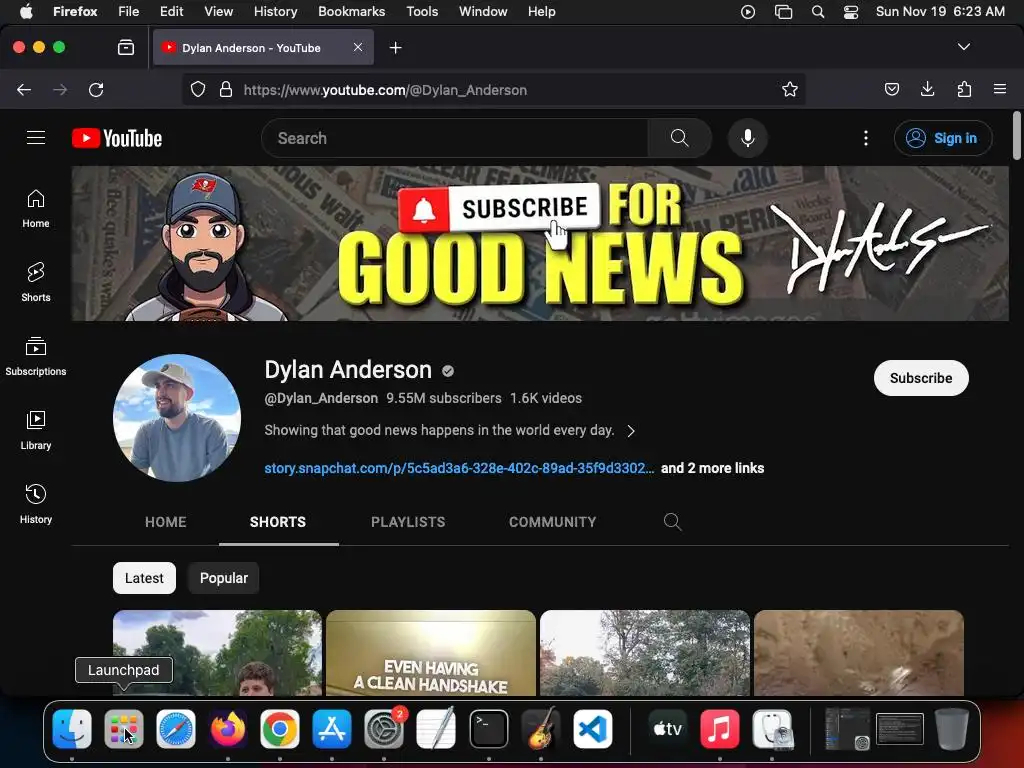Open Spotlight search in menu bar

point(818,12)
